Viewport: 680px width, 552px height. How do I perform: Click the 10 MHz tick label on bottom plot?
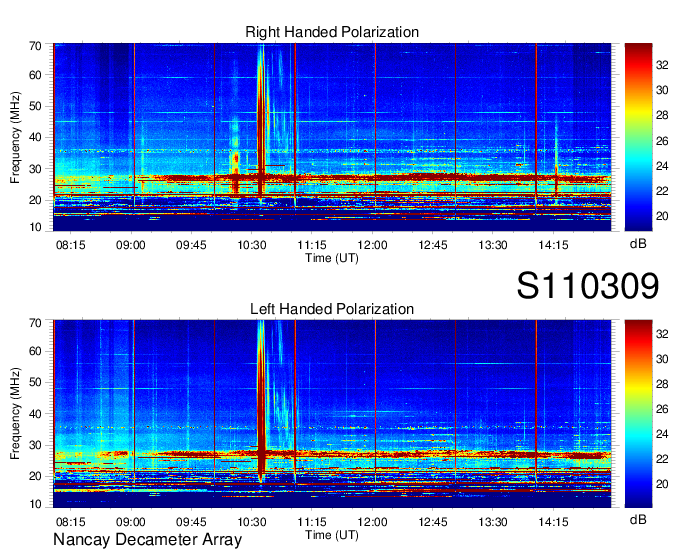pos(36,504)
